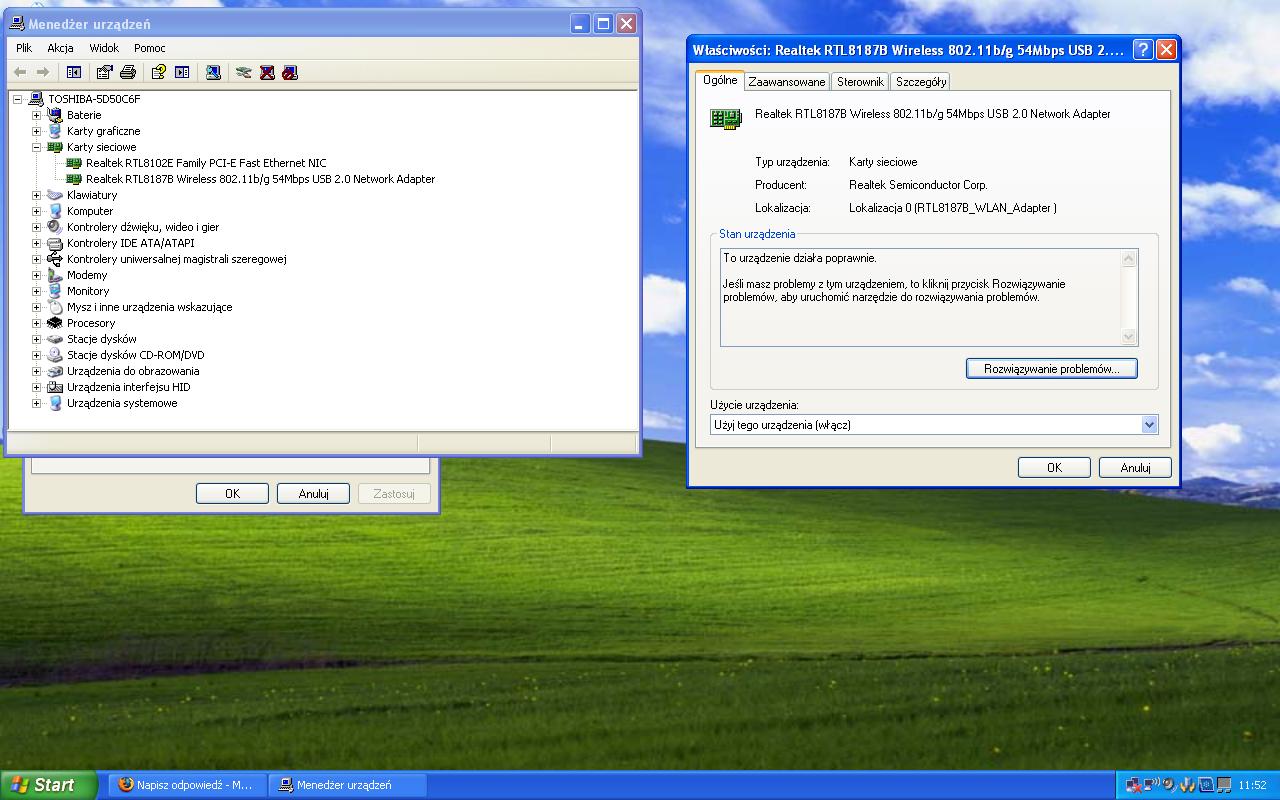1280x800 pixels.
Task: Open the Start menu
Action: point(48,785)
